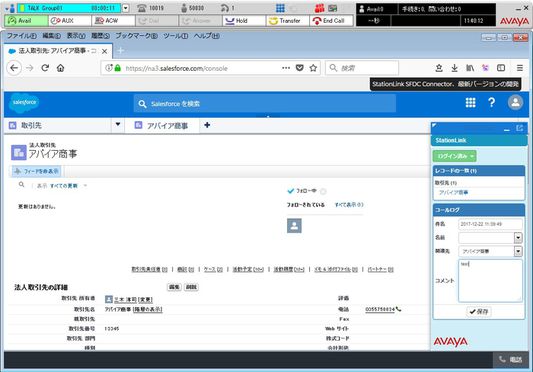Open Salesforce help question mark
The height and width of the screenshot is (372, 533).
click(492, 102)
